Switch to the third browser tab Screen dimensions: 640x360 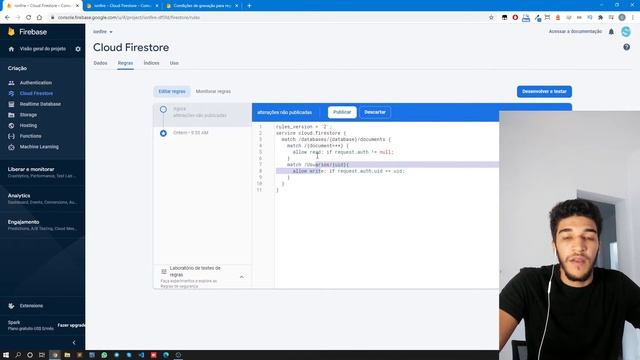(202, 6)
